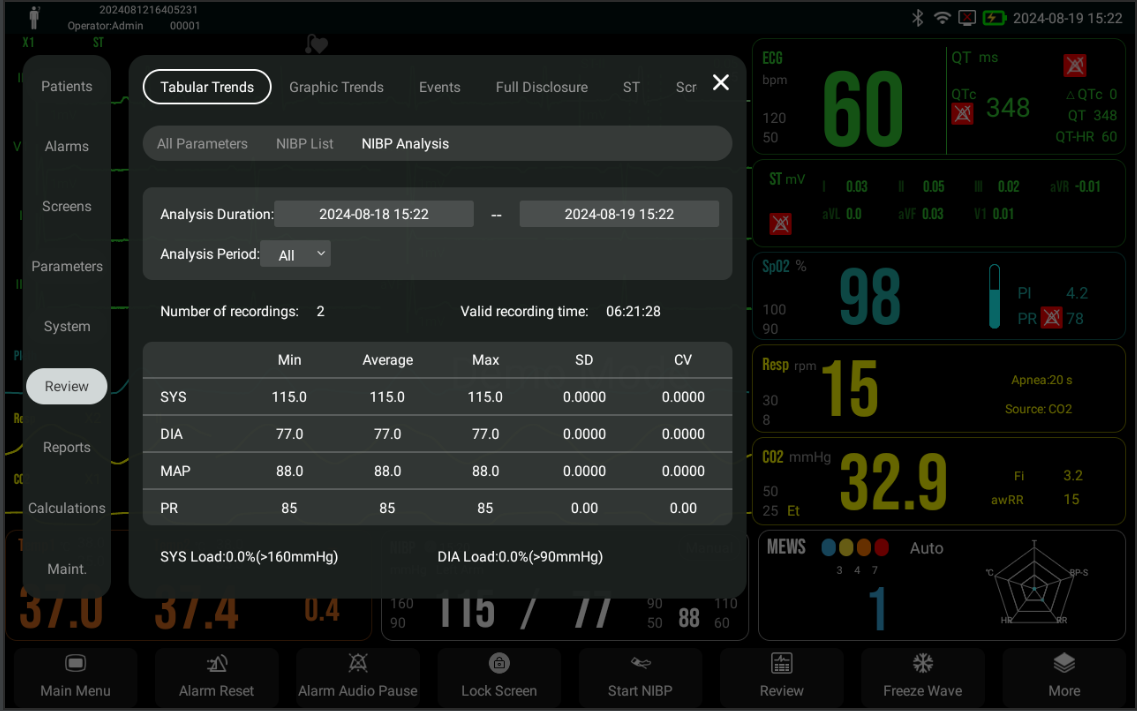Click the analysis start date field
The width and height of the screenshot is (1137, 711).
tap(373, 213)
